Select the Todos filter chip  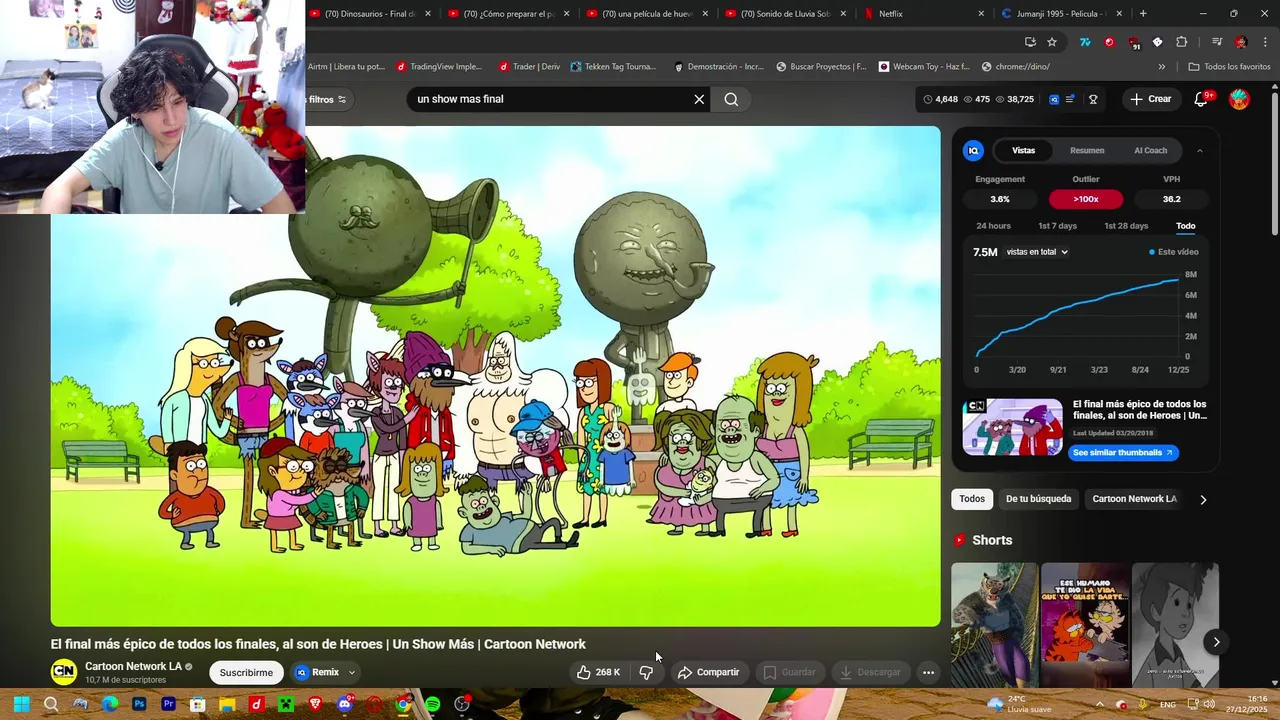(972, 499)
